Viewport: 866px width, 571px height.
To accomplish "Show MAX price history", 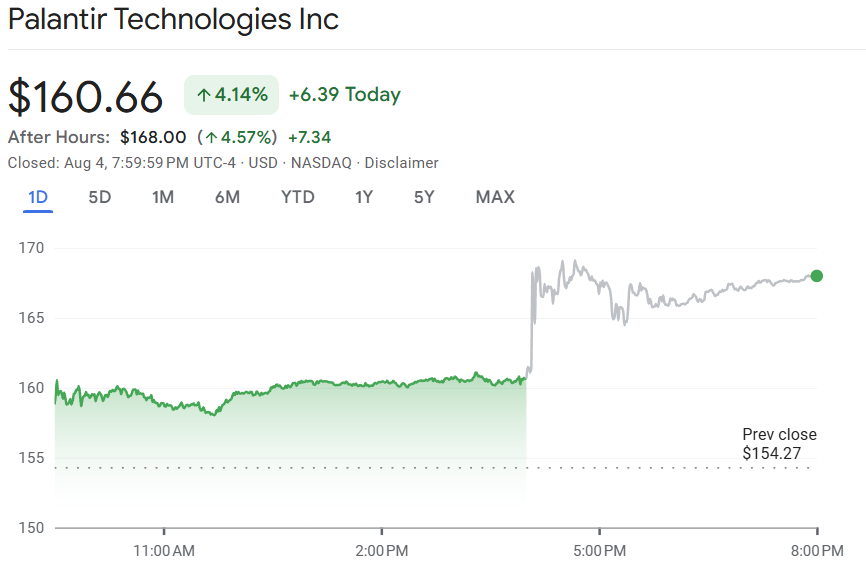I will pyautogui.click(x=495, y=197).
